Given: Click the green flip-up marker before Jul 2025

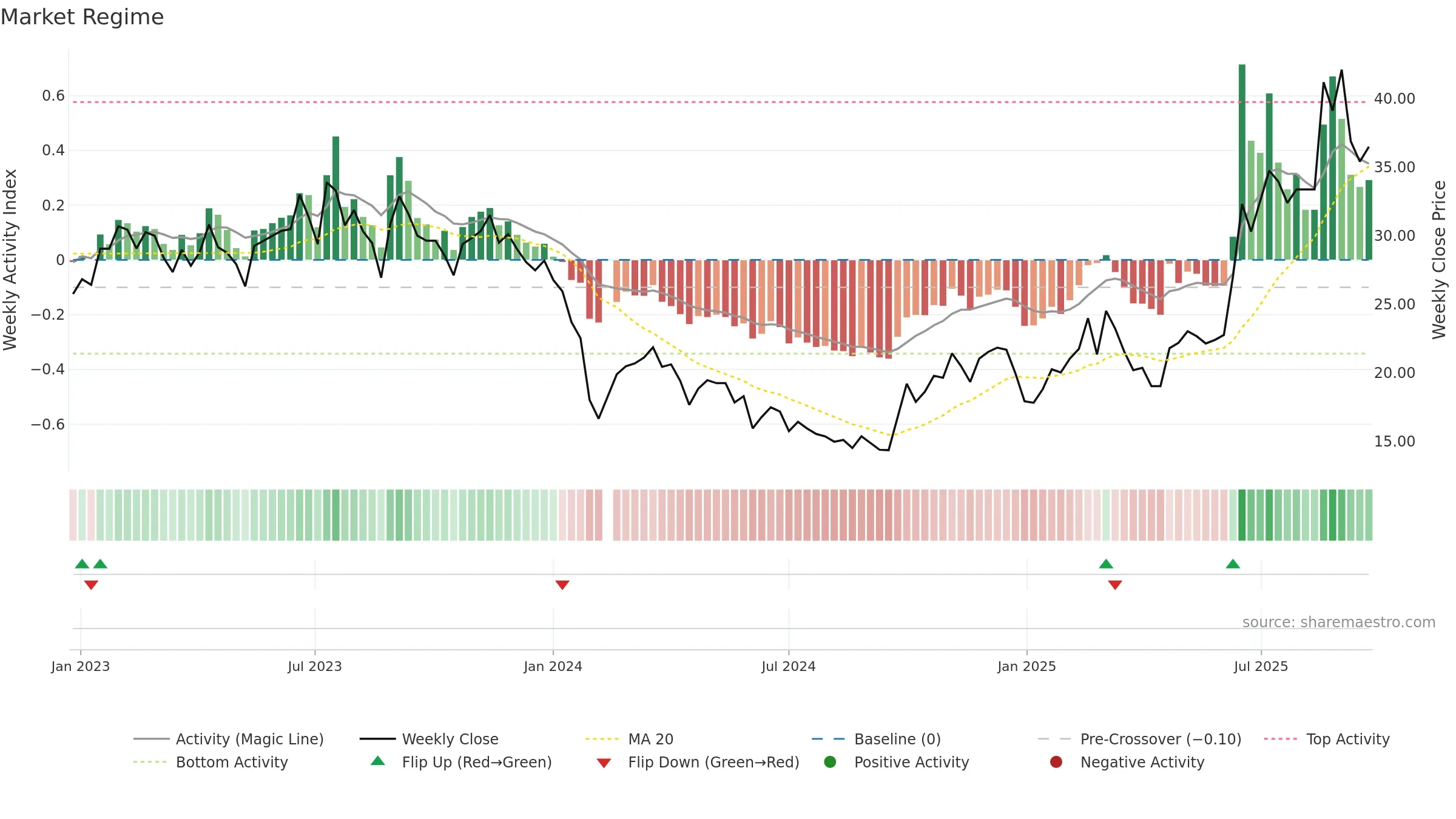Looking at the screenshot, I should (1233, 564).
